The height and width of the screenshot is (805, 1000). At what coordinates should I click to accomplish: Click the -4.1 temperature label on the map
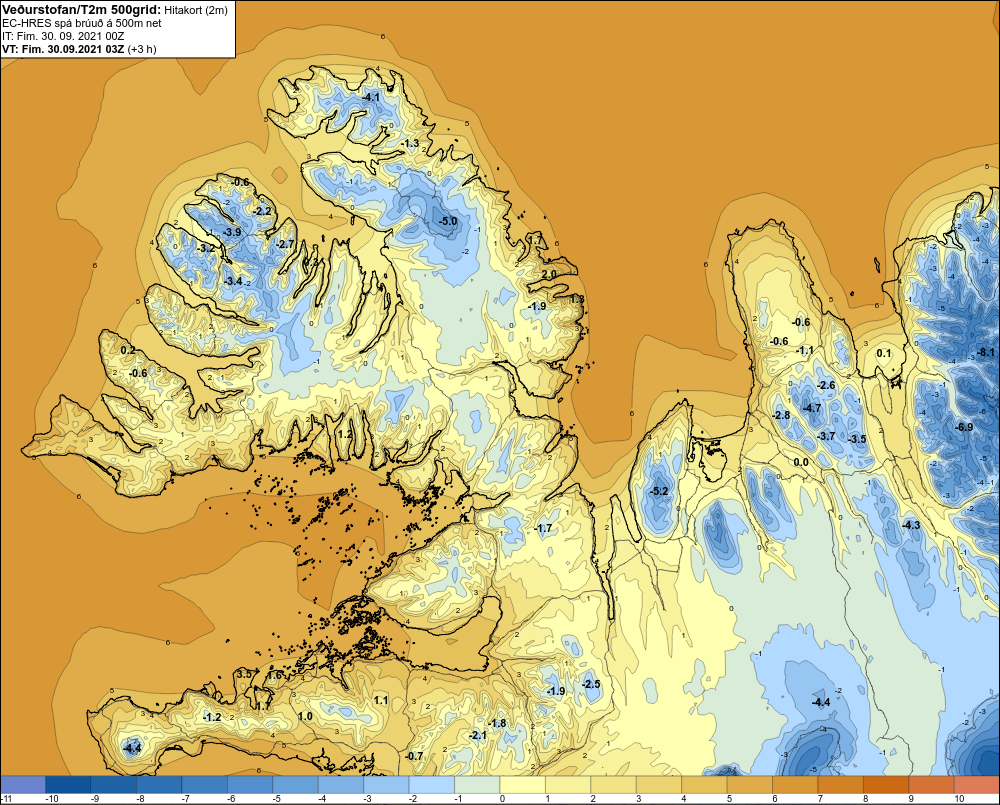(371, 97)
